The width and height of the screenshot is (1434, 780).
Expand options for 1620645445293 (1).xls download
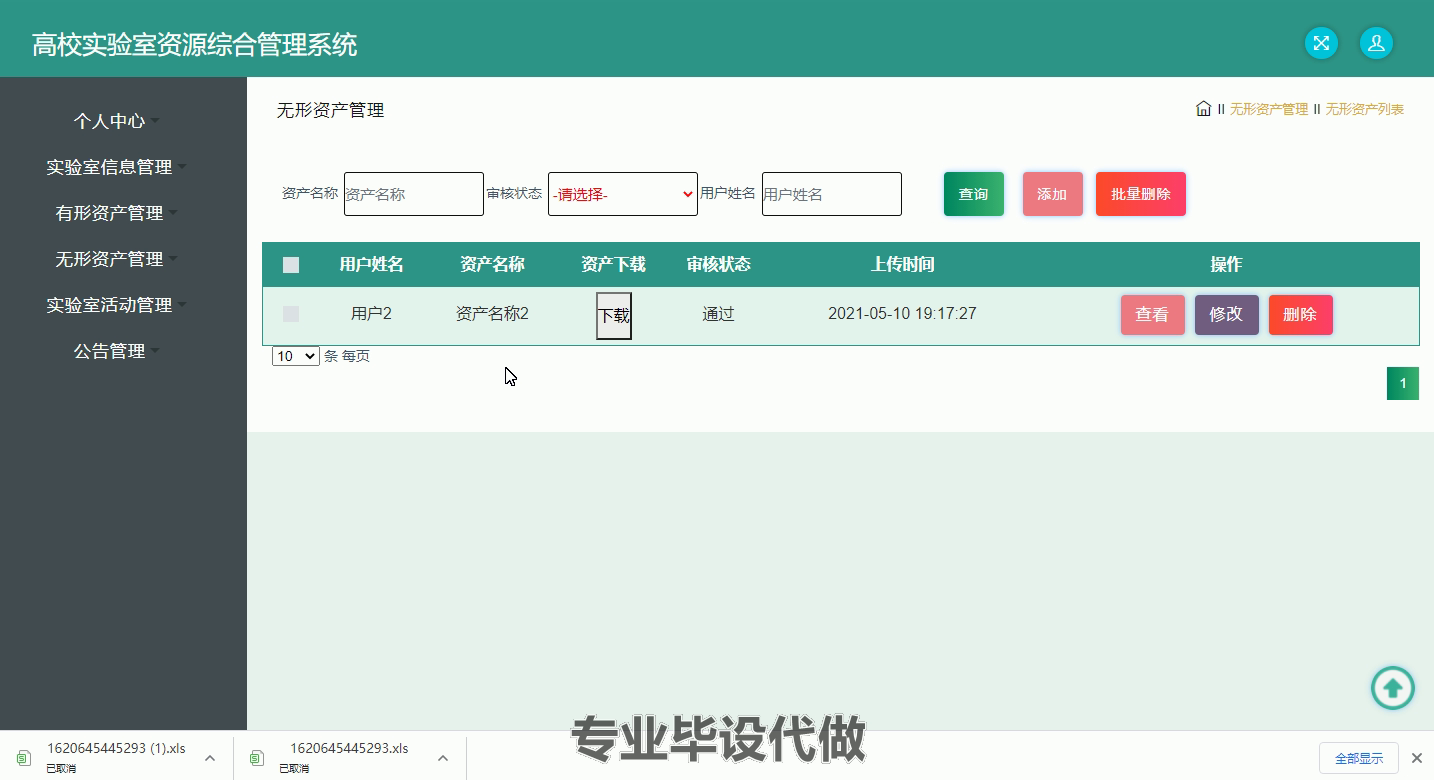pos(210,758)
